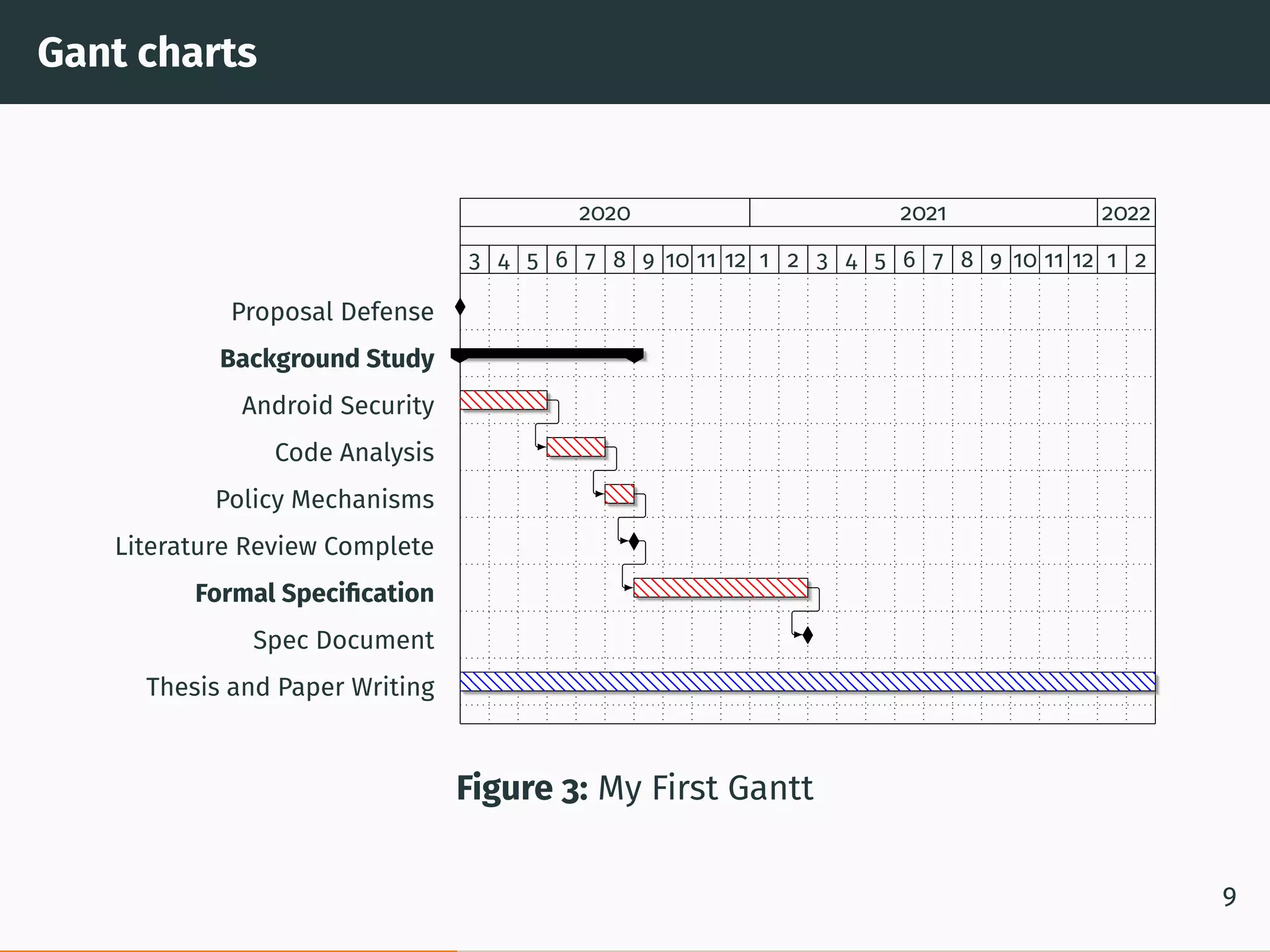1270x952 pixels.
Task: Click the Background Study bold label
Action: point(327,359)
